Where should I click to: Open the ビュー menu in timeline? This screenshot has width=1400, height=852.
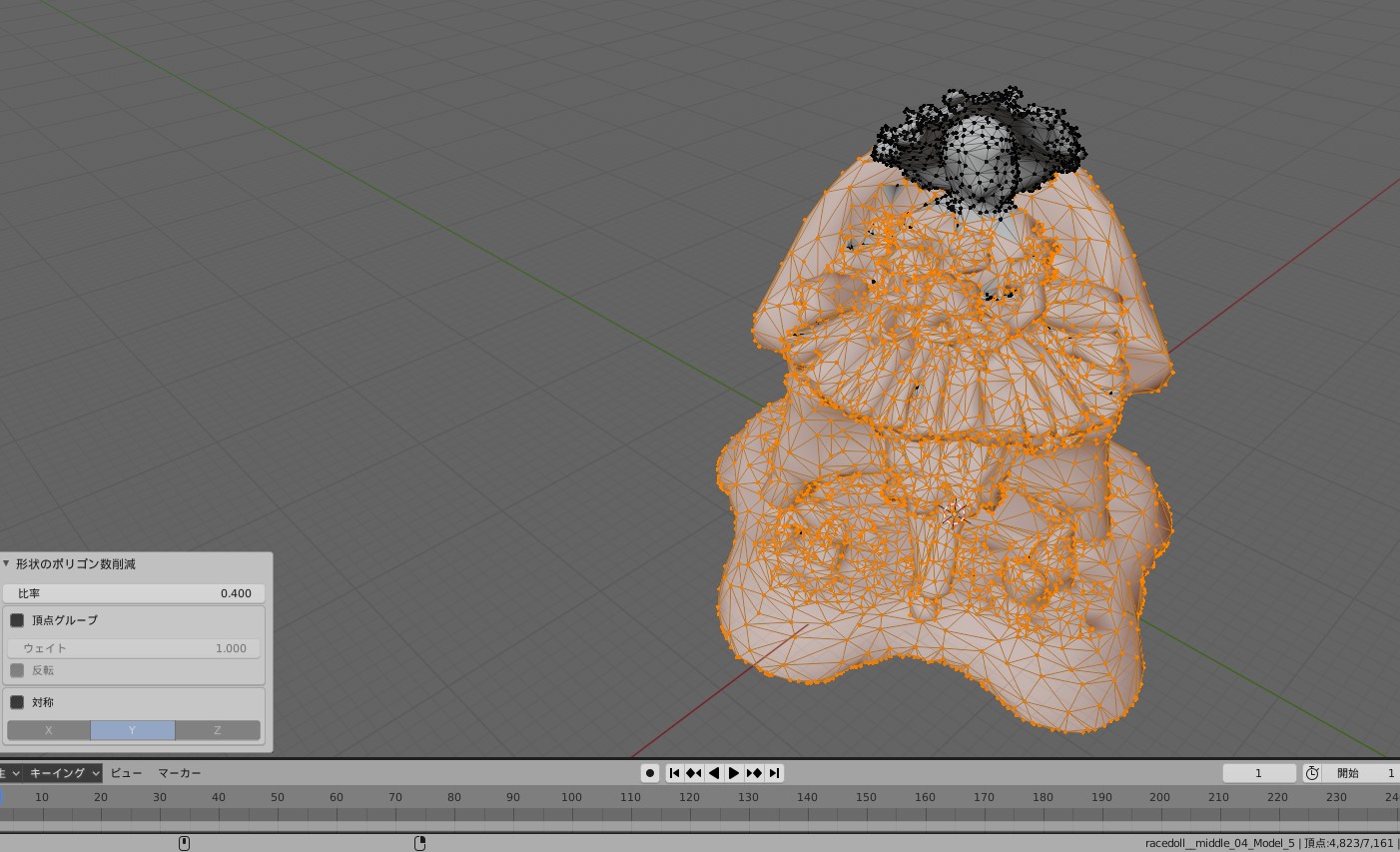(x=126, y=773)
